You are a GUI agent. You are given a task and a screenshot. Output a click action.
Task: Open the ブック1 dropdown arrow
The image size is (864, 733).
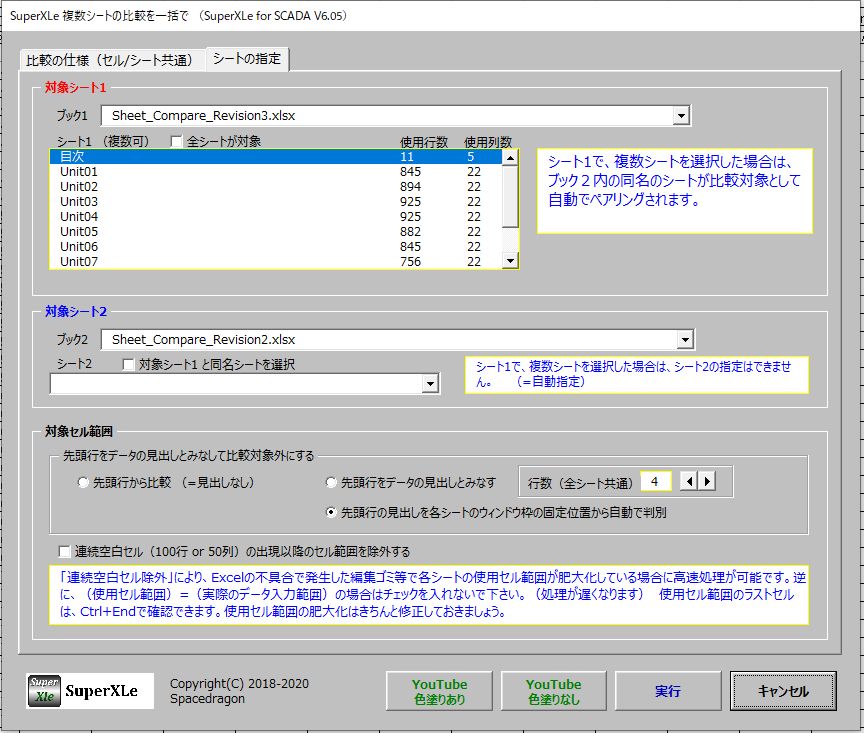681,116
